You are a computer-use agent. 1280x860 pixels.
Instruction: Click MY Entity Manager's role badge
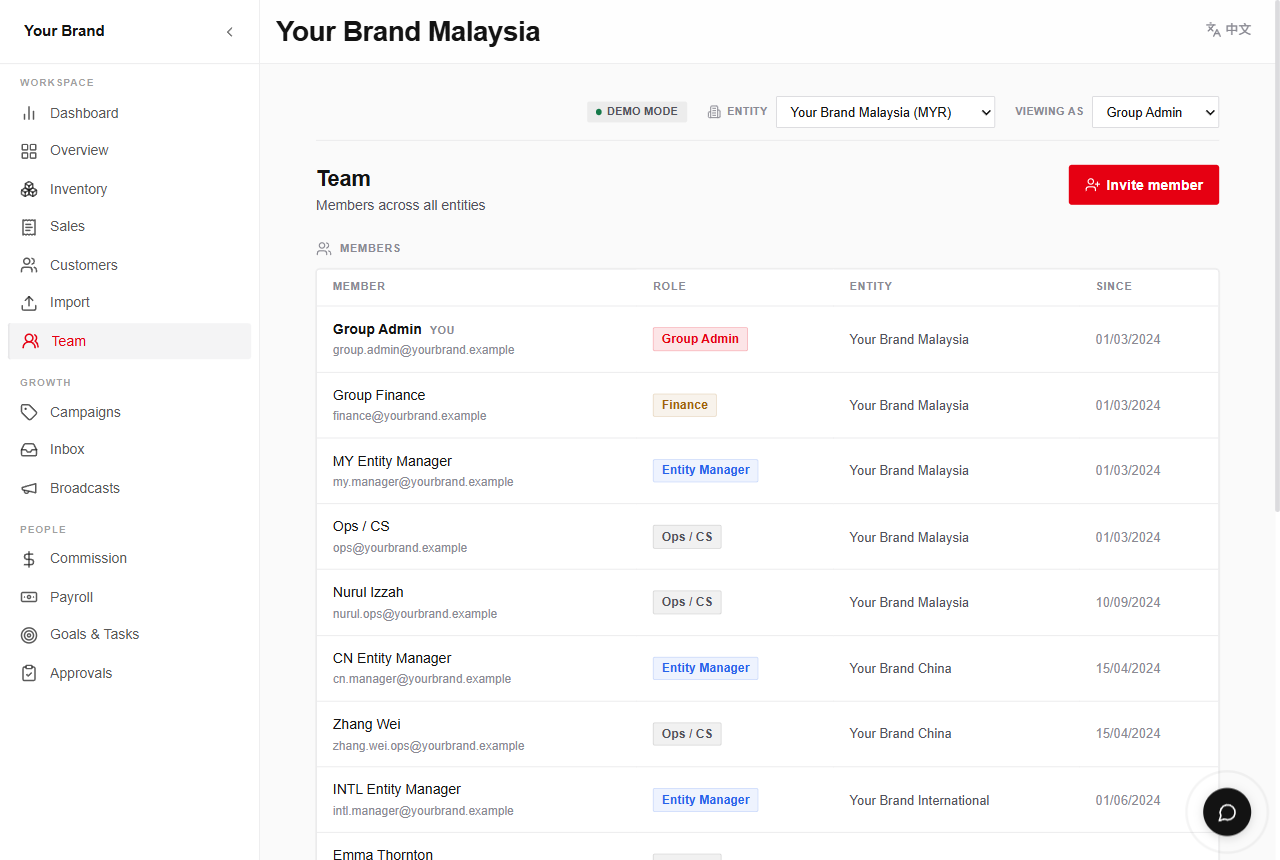point(705,470)
